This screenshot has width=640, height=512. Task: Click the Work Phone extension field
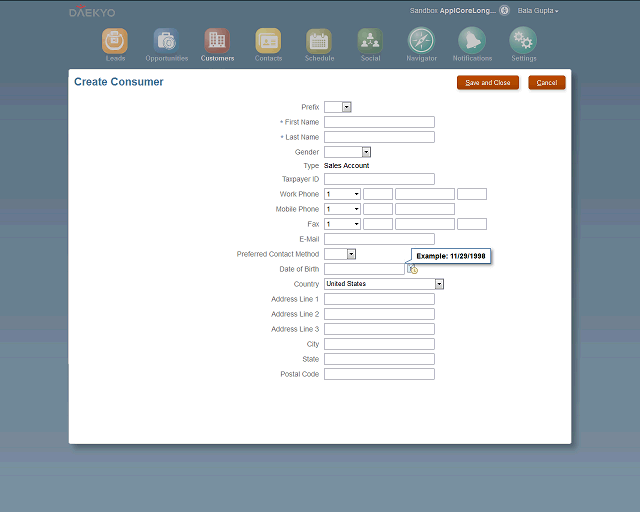(x=472, y=194)
